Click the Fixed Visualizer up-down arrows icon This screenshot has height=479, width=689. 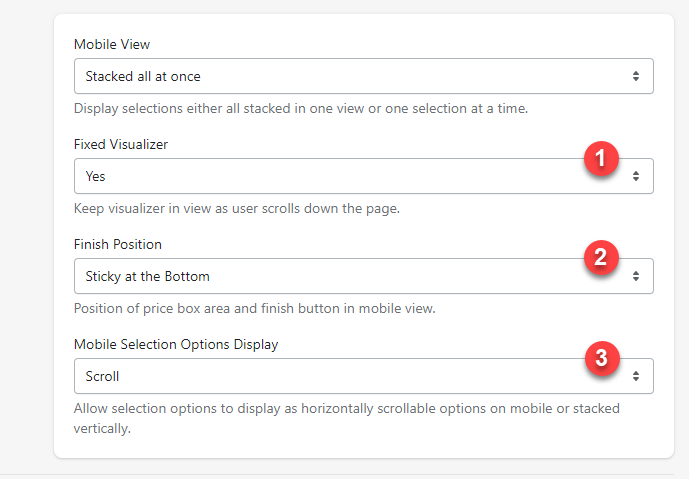click(636, 176)
